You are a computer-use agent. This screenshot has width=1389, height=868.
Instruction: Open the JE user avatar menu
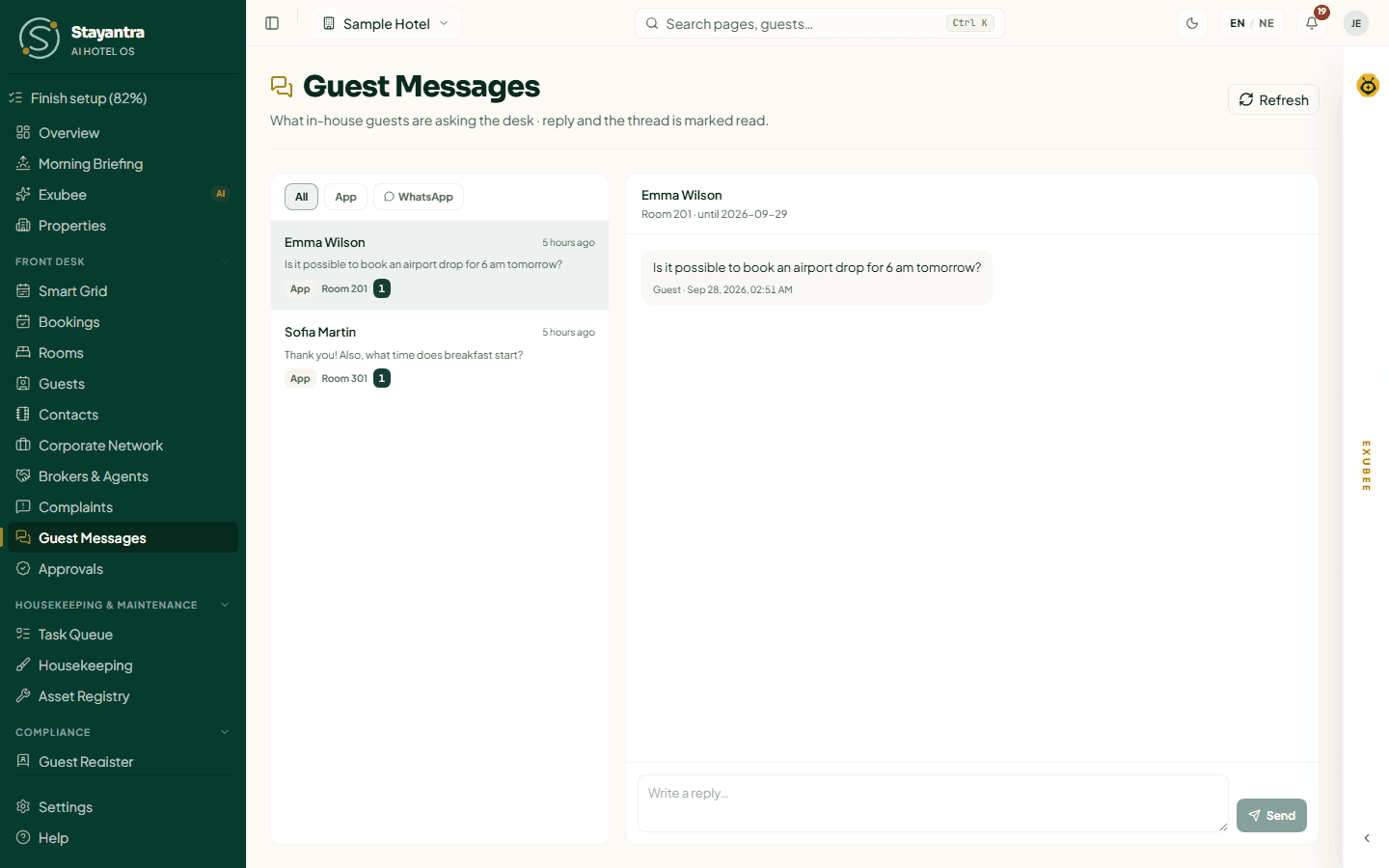click(1356, 23)
